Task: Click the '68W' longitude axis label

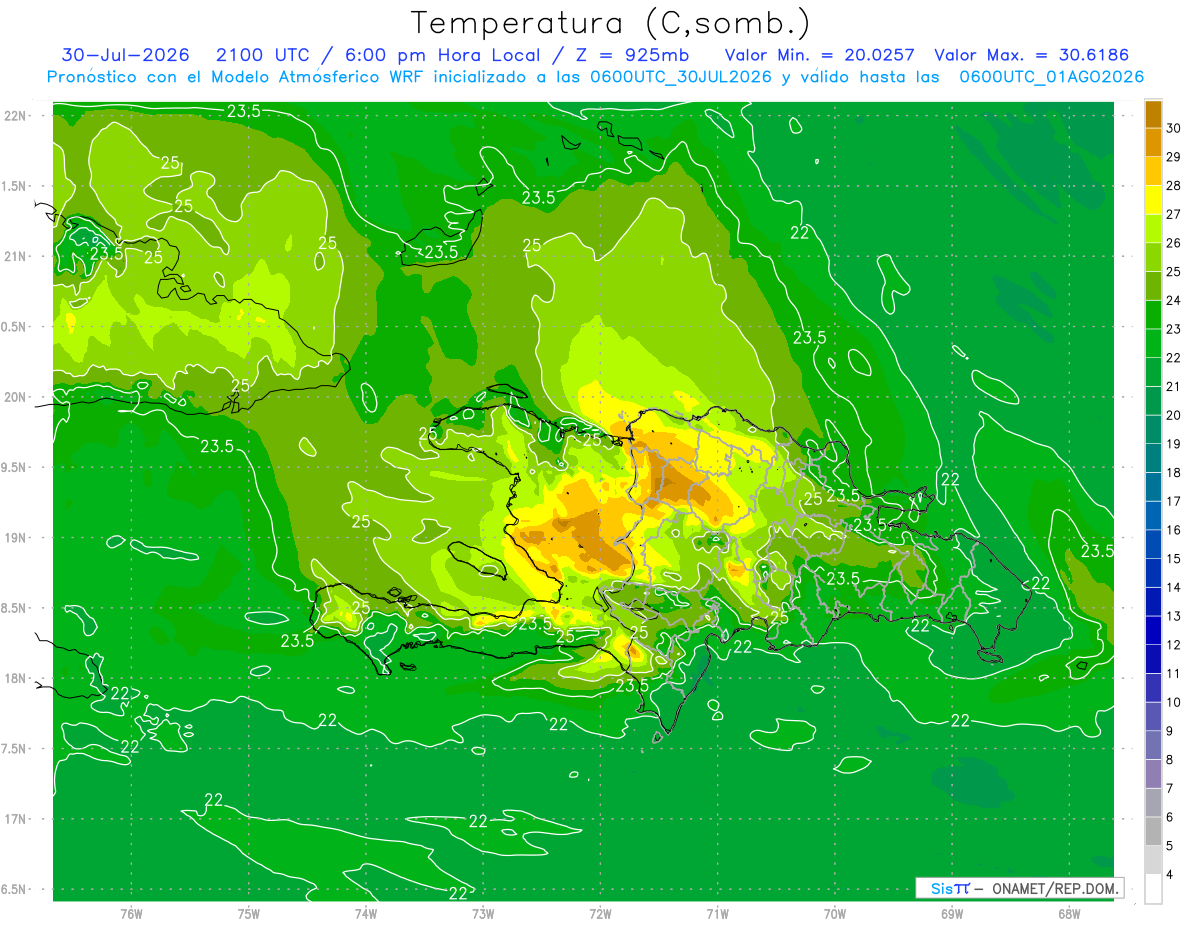Action: pos(1068,913)
